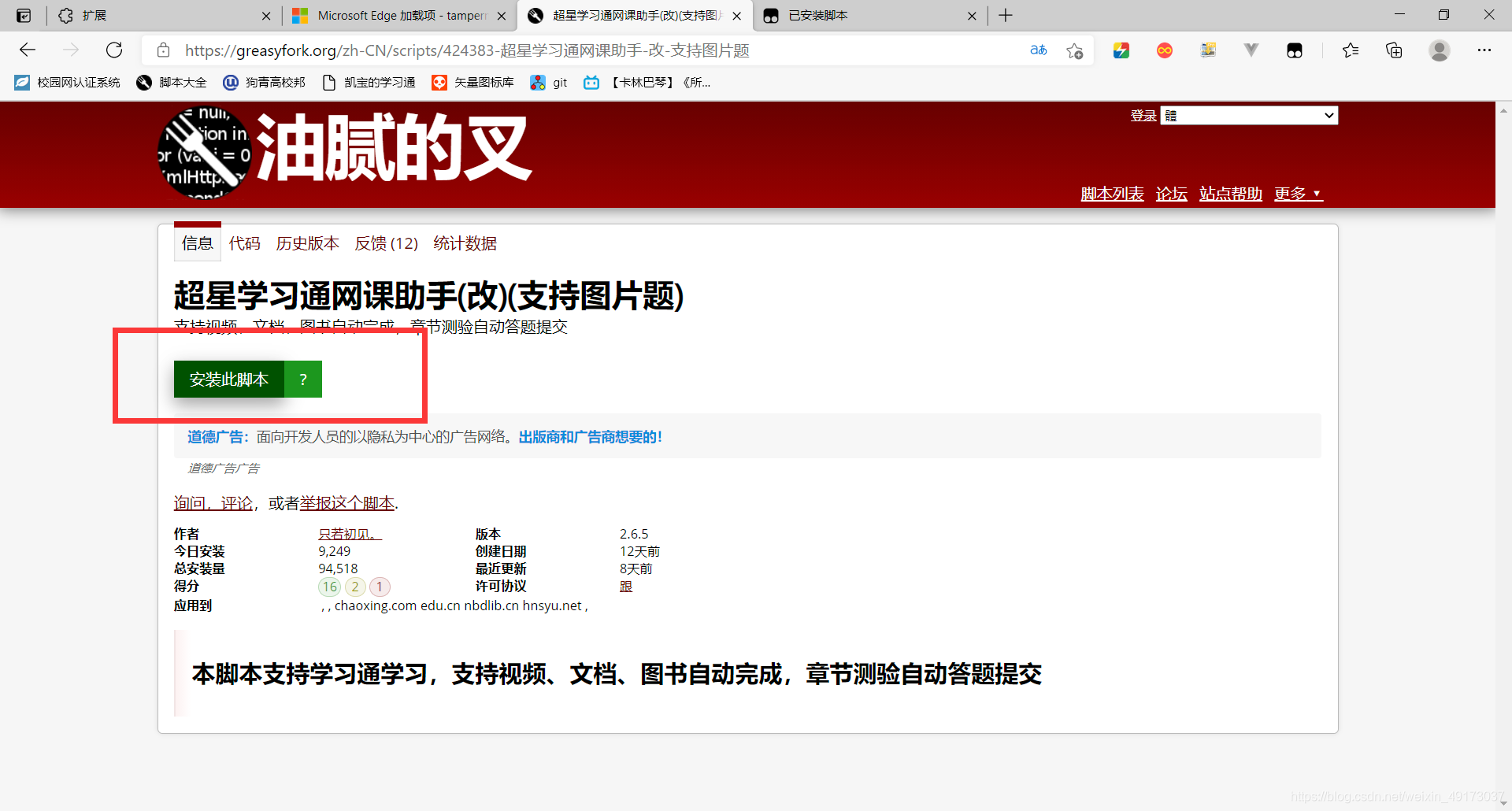Select the 统计数据 tab
Viewport: 1512px width, 811px height.
(x=465, y=243)
